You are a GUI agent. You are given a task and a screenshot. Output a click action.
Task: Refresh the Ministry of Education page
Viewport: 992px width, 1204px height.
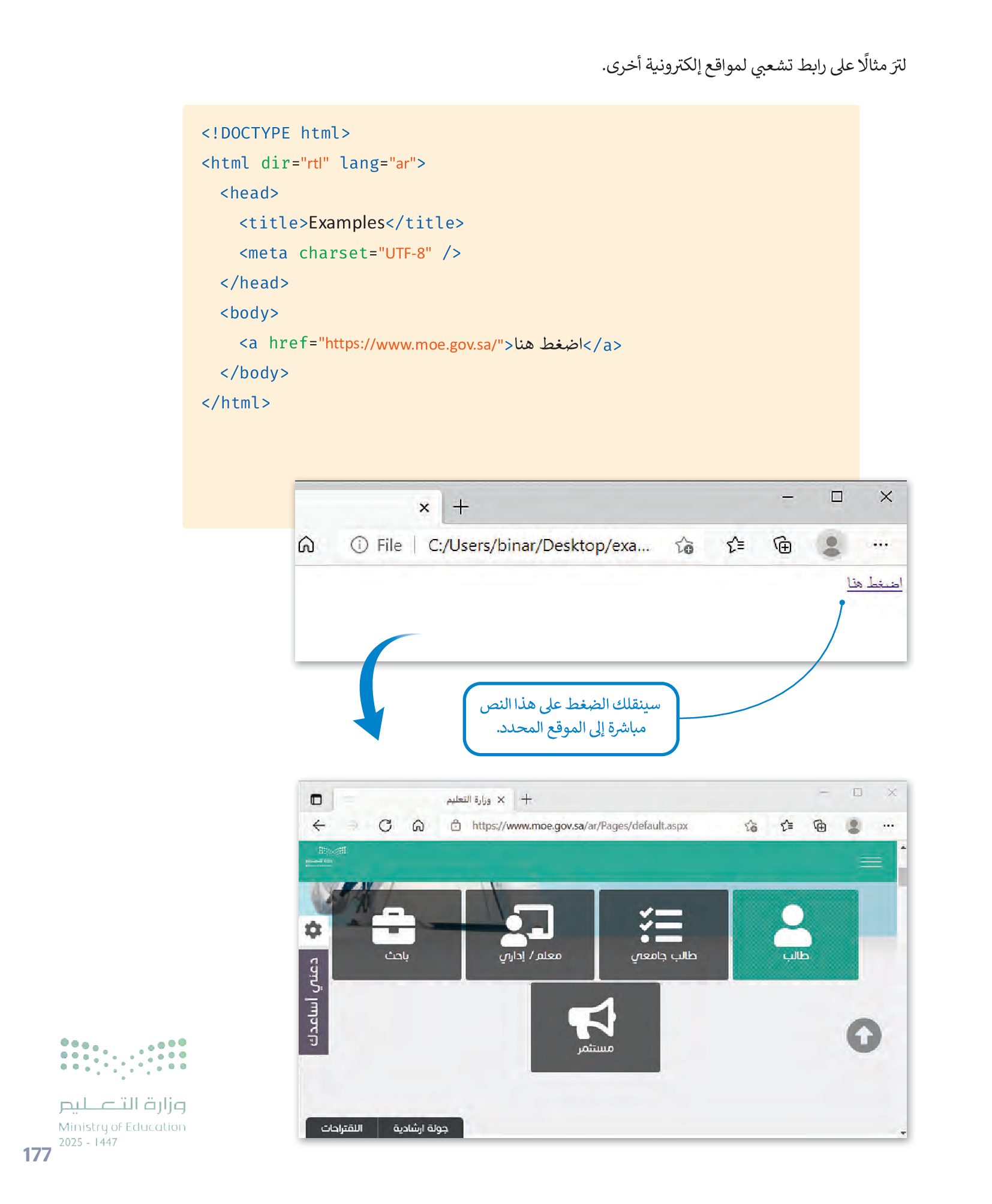(x=385, y=826)
